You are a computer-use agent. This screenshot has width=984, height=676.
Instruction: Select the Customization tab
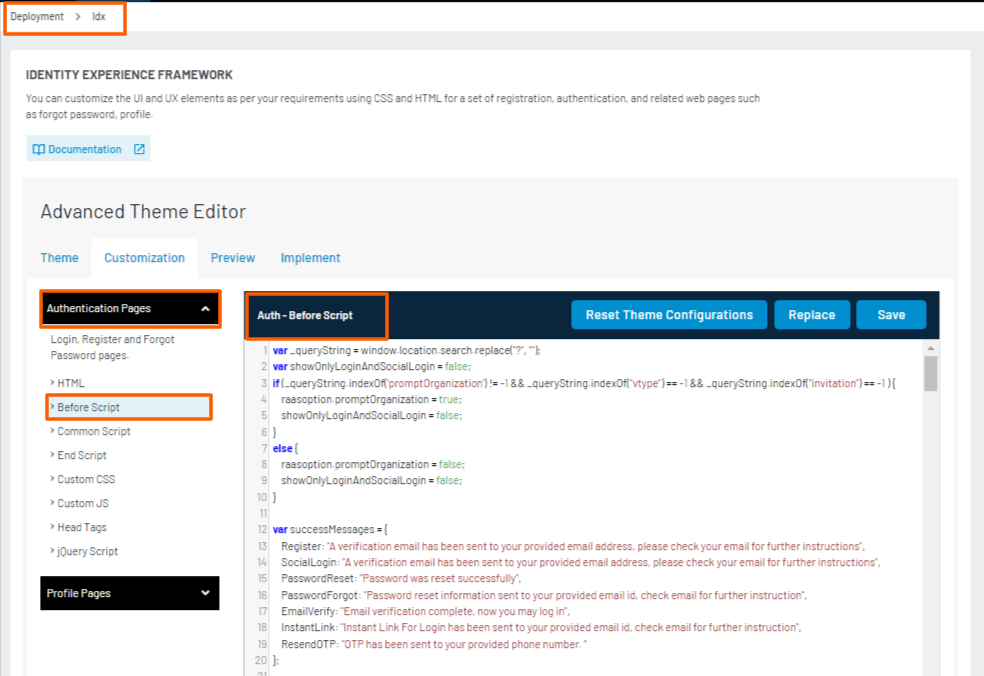tap(144, 258)
